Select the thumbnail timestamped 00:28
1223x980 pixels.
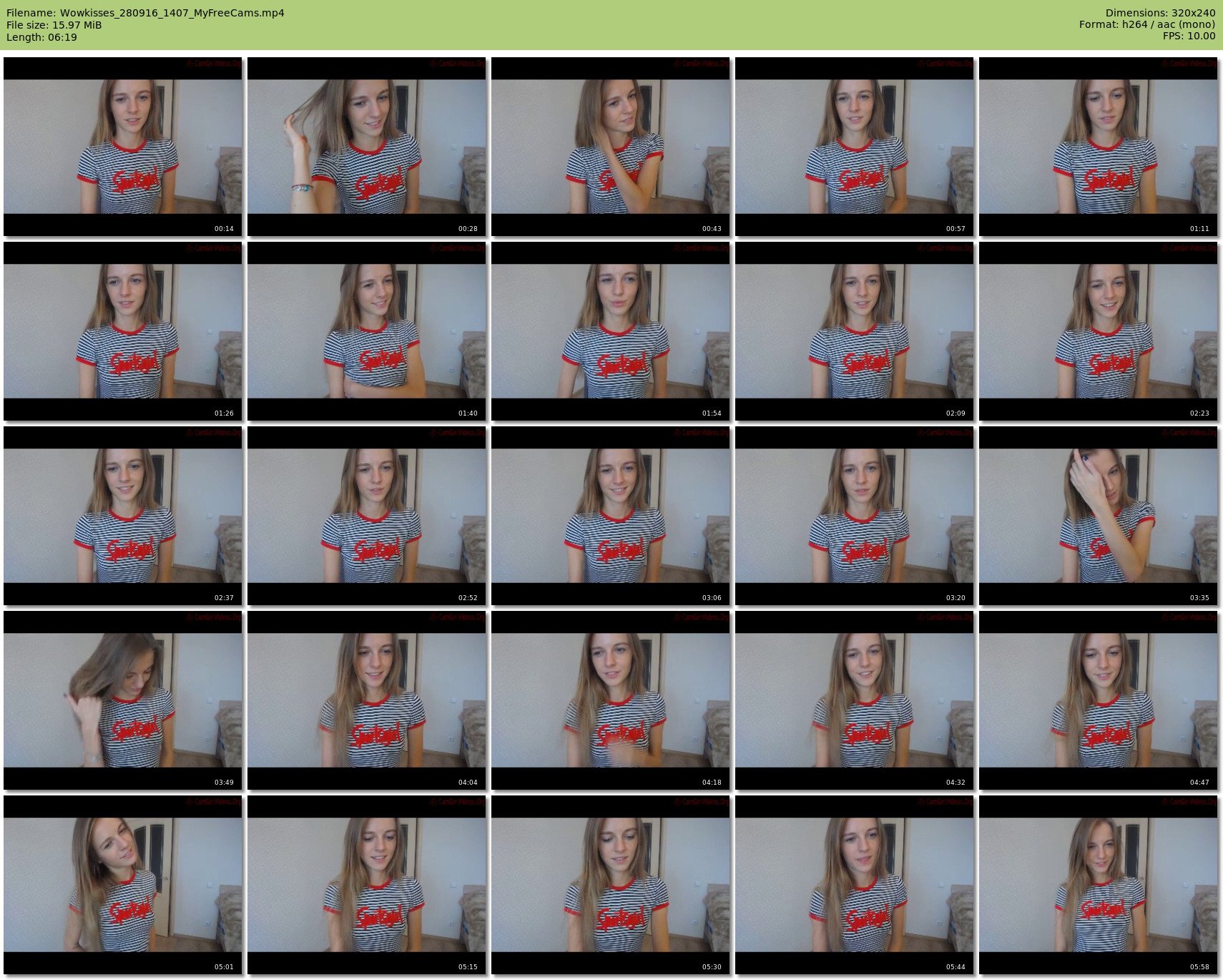(367, 147)
